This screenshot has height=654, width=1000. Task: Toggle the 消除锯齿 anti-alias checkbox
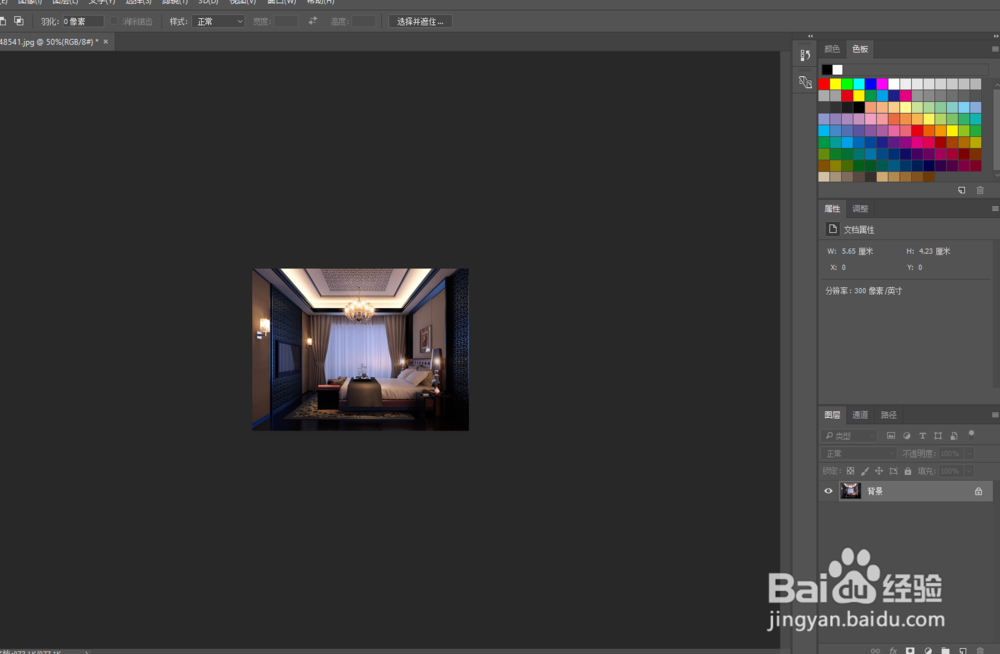click(x=114, y=21)
